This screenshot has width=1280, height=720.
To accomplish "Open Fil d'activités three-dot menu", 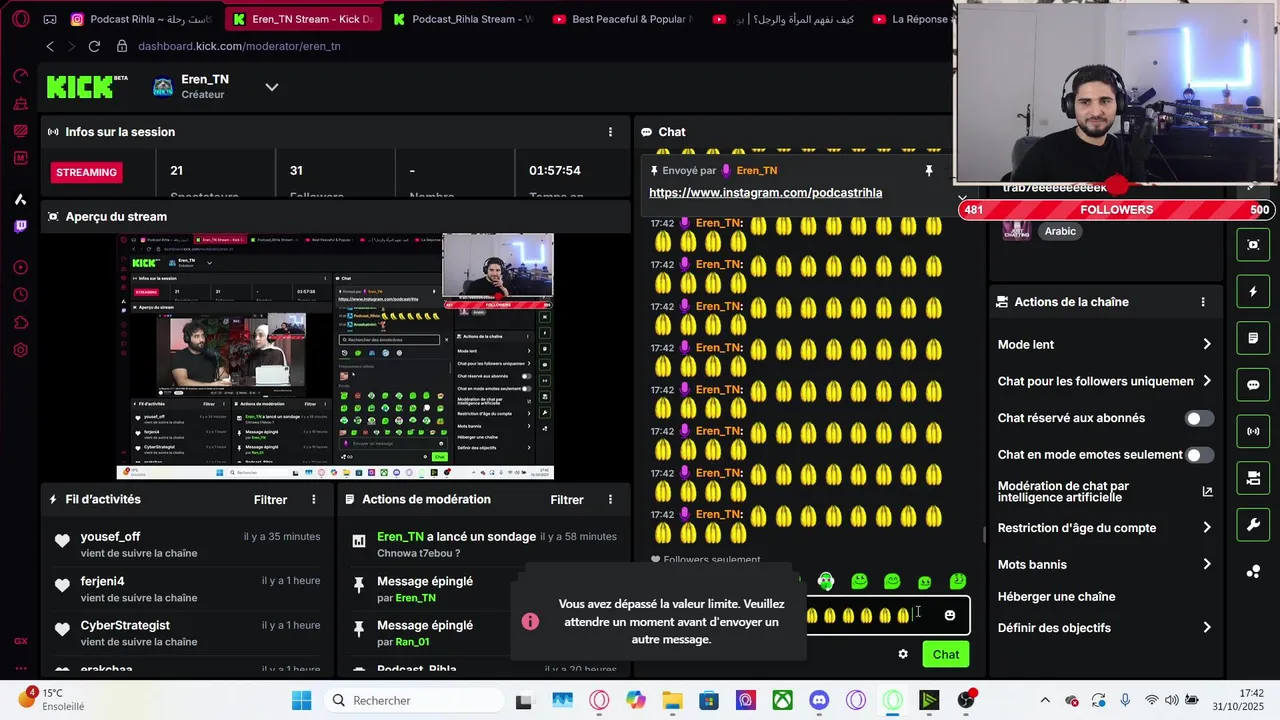I will 314,499.
